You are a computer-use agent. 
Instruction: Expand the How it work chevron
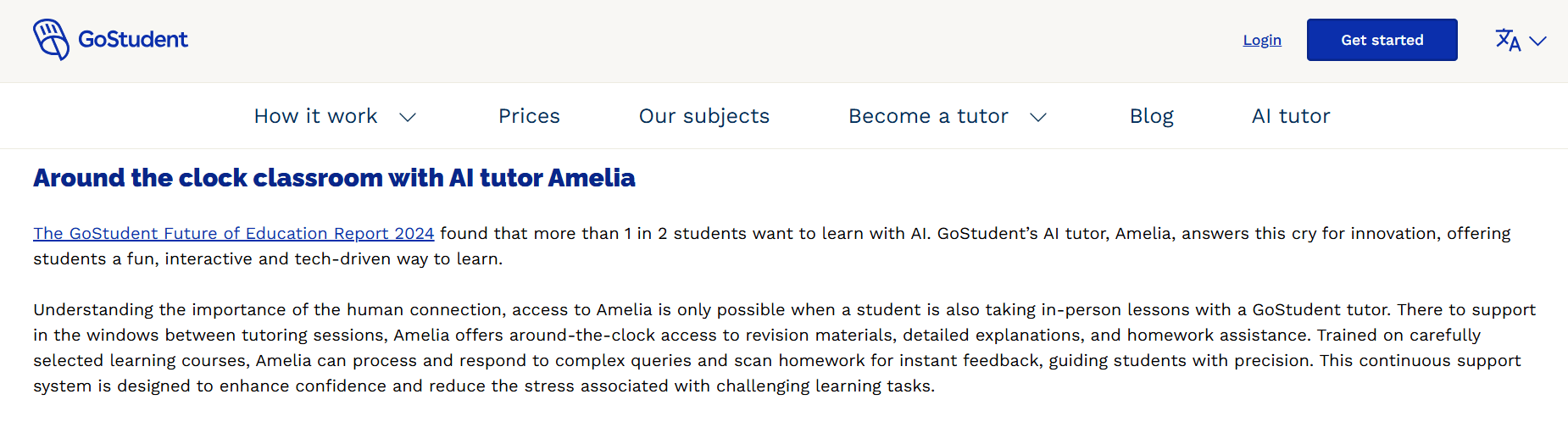coord(408,117)
